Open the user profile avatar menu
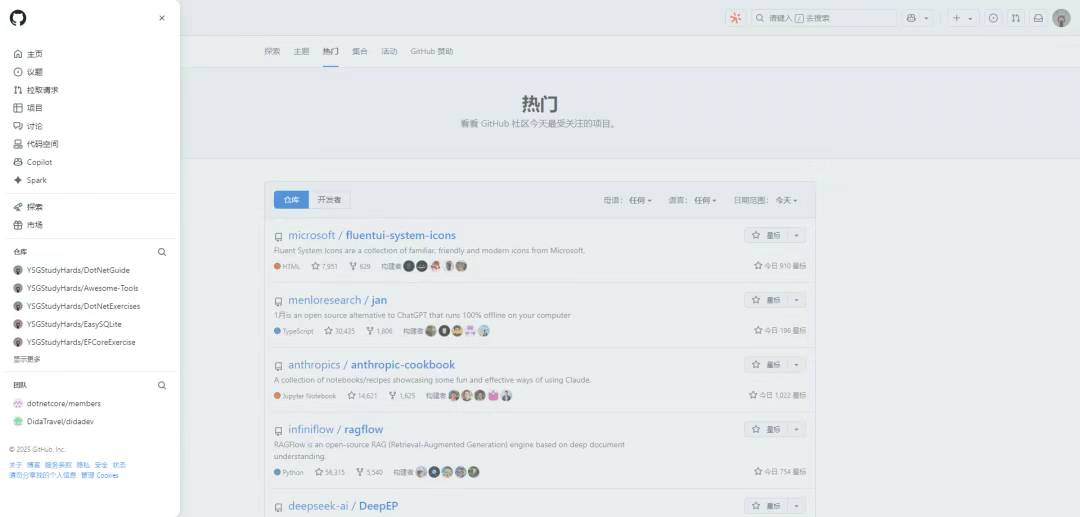 click(1061, 19)
